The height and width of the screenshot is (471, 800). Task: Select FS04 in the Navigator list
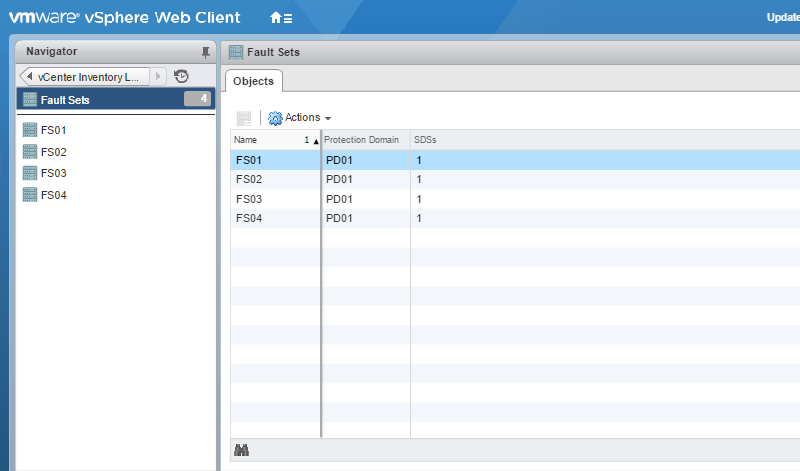pyautogui.click(x=54, y=195)
